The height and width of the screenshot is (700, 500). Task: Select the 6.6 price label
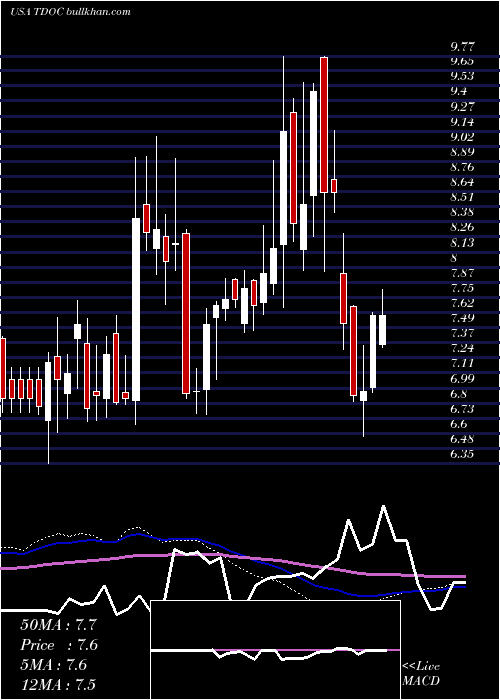point(459,425)
